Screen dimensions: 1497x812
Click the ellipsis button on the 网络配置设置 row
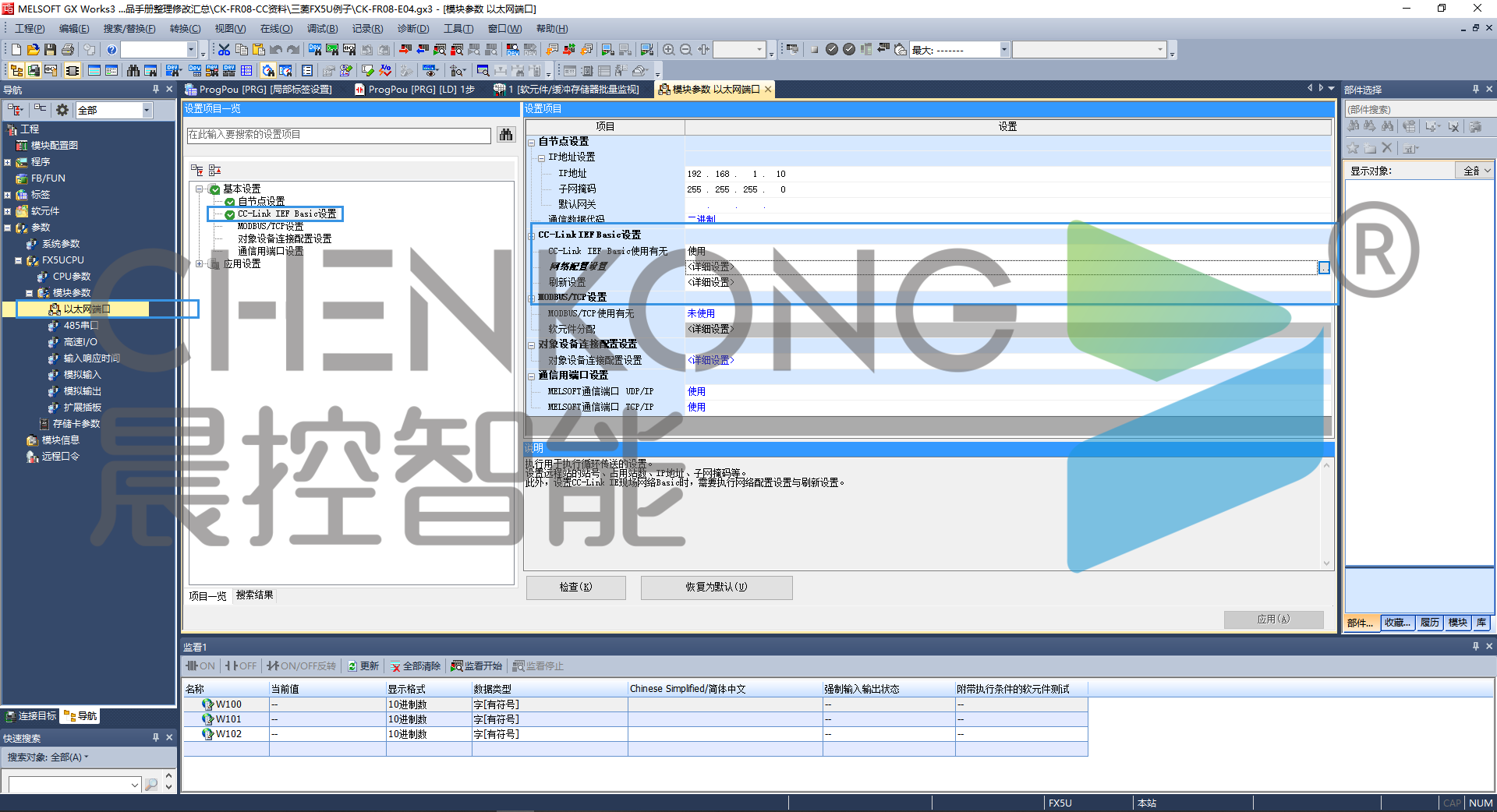point(1324,267)
